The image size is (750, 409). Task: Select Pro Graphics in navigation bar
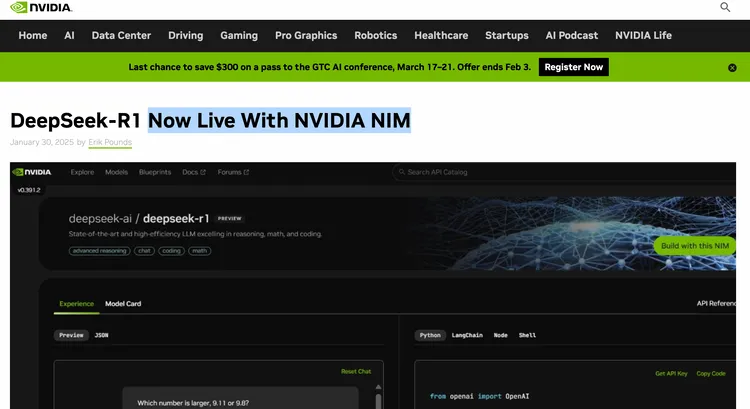coord(306,36)
